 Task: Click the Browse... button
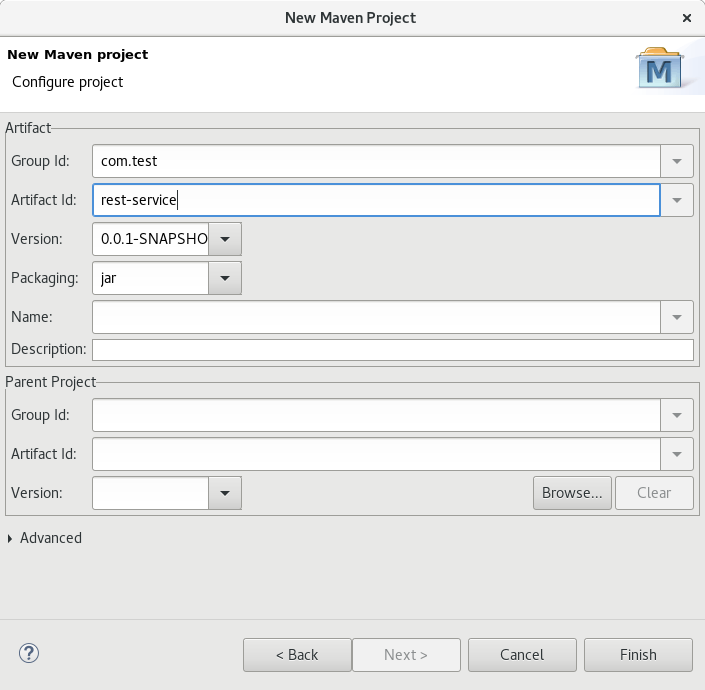[572, 492]
